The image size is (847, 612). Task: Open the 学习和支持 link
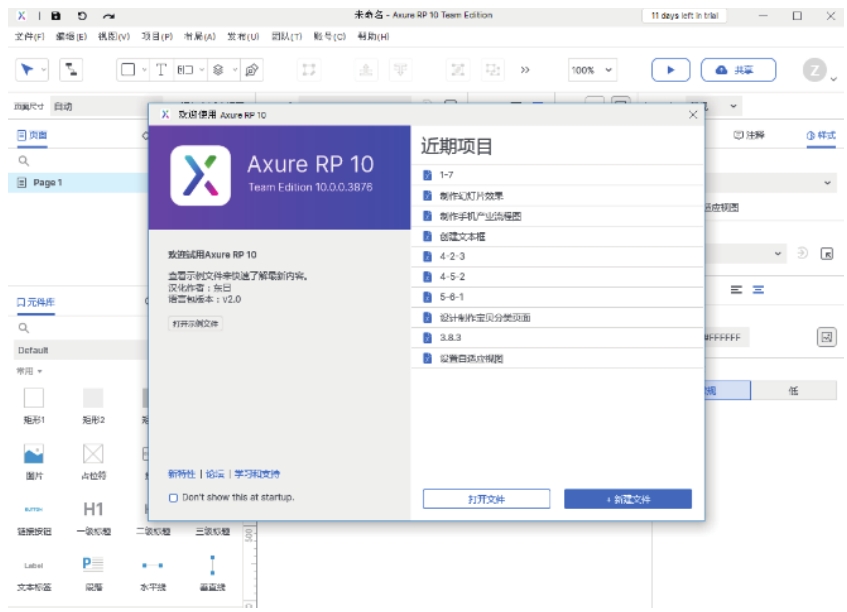coord(257,474)
